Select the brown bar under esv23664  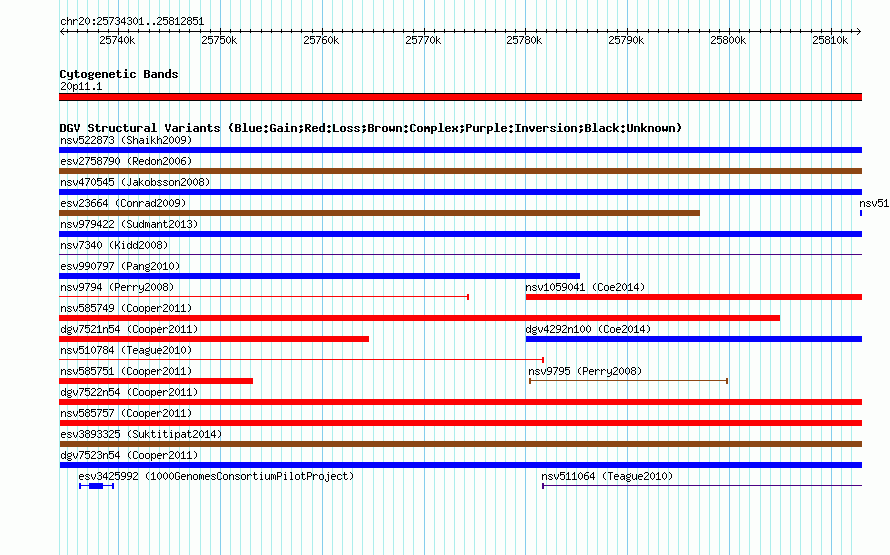point(379,213)
